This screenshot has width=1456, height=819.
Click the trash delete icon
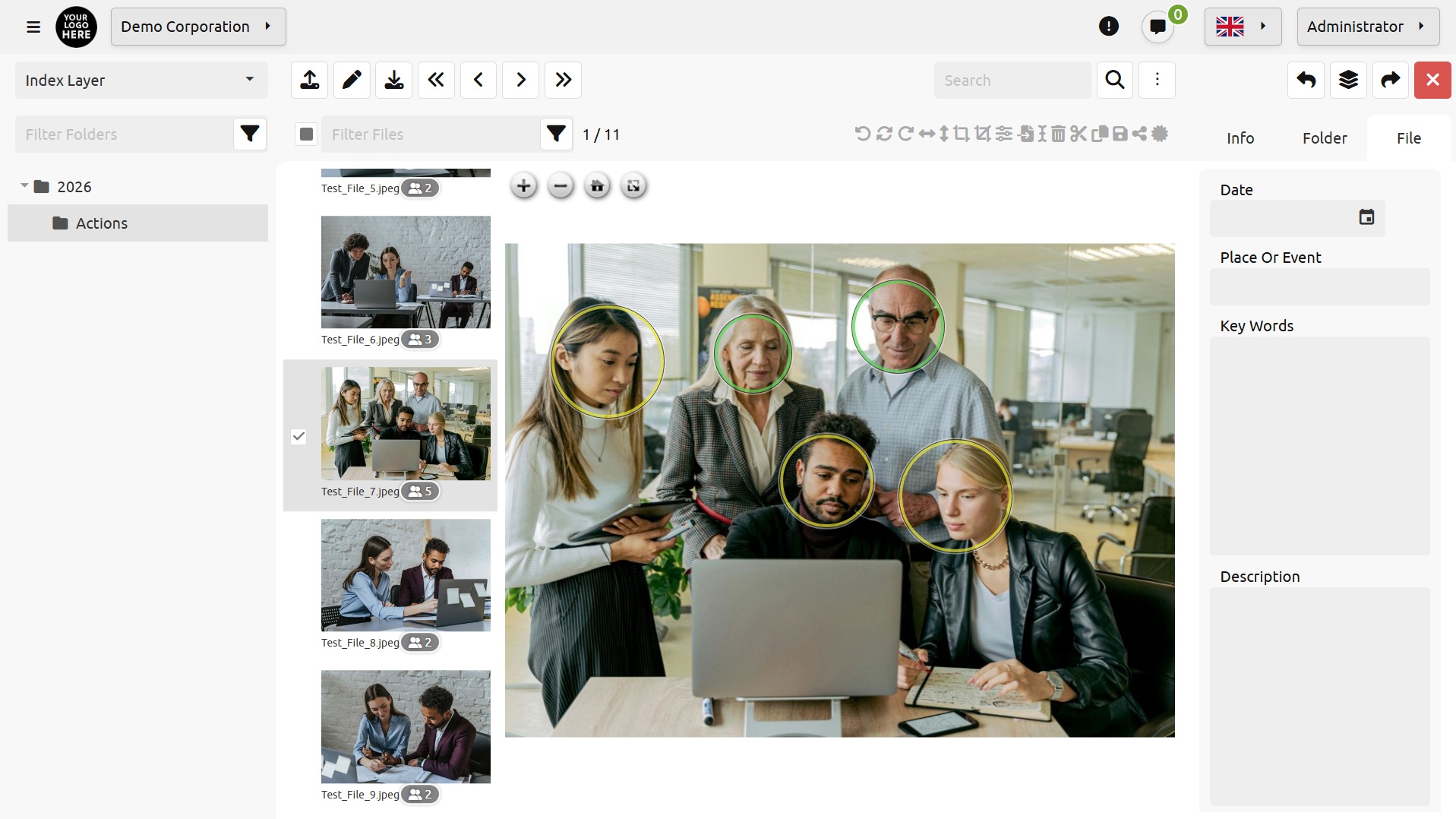[x=1058, y=134]
